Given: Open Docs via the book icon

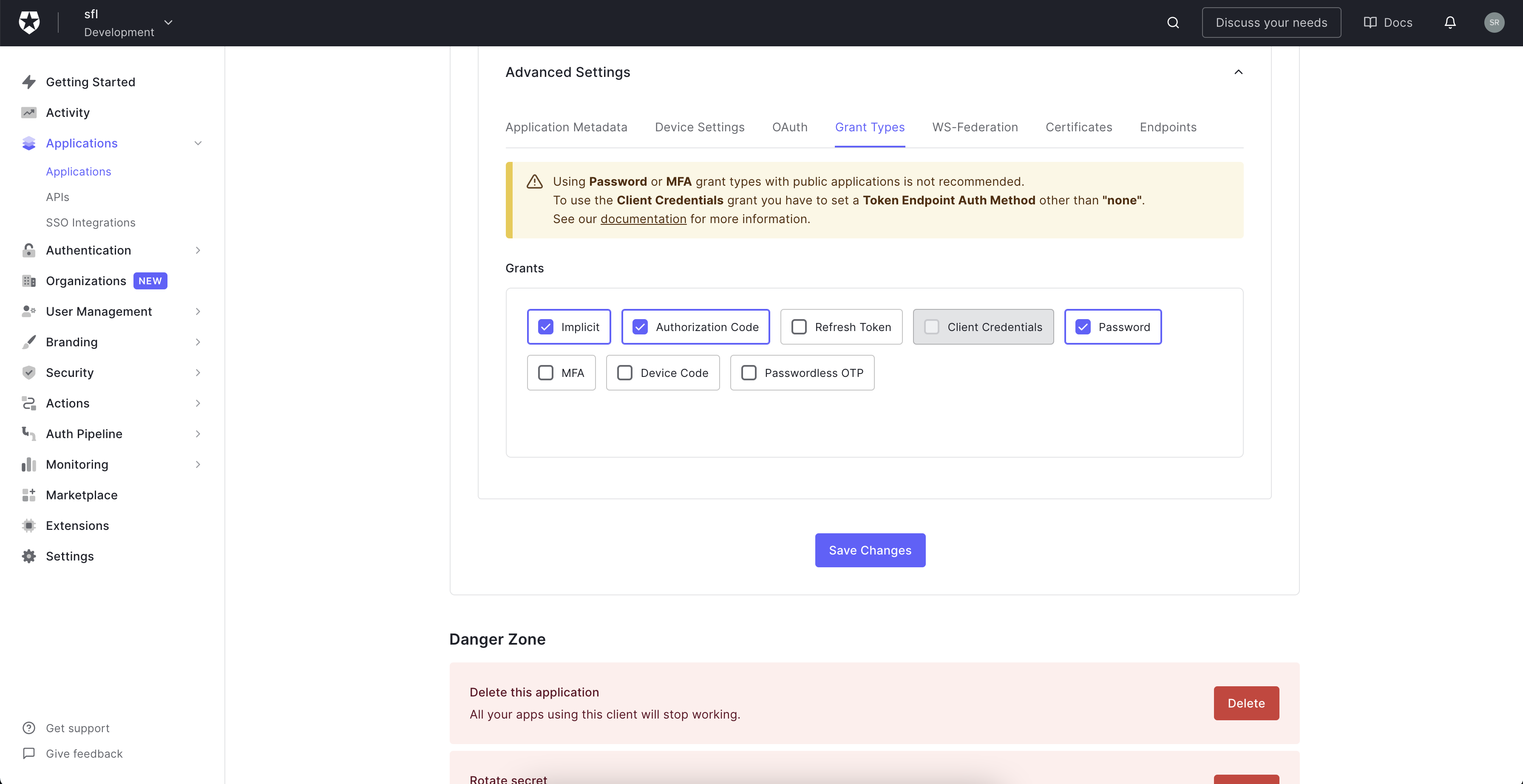Looking at the screenshot, I should [1370, 23].
